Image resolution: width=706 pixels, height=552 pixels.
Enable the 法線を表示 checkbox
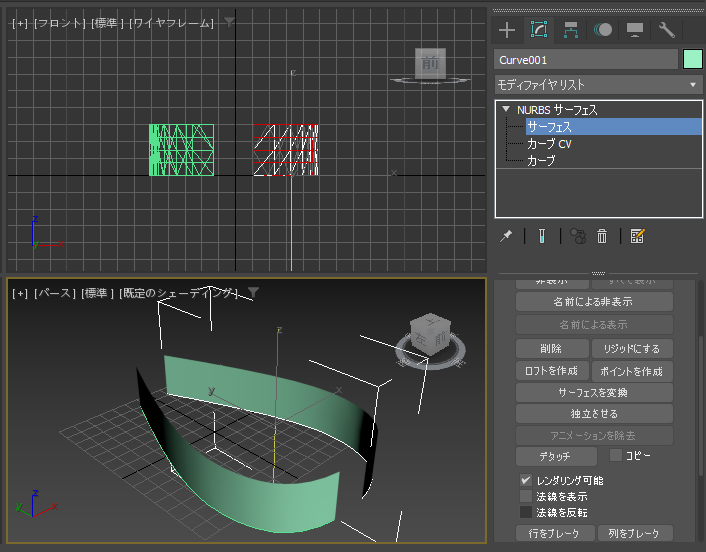[526, 496]
